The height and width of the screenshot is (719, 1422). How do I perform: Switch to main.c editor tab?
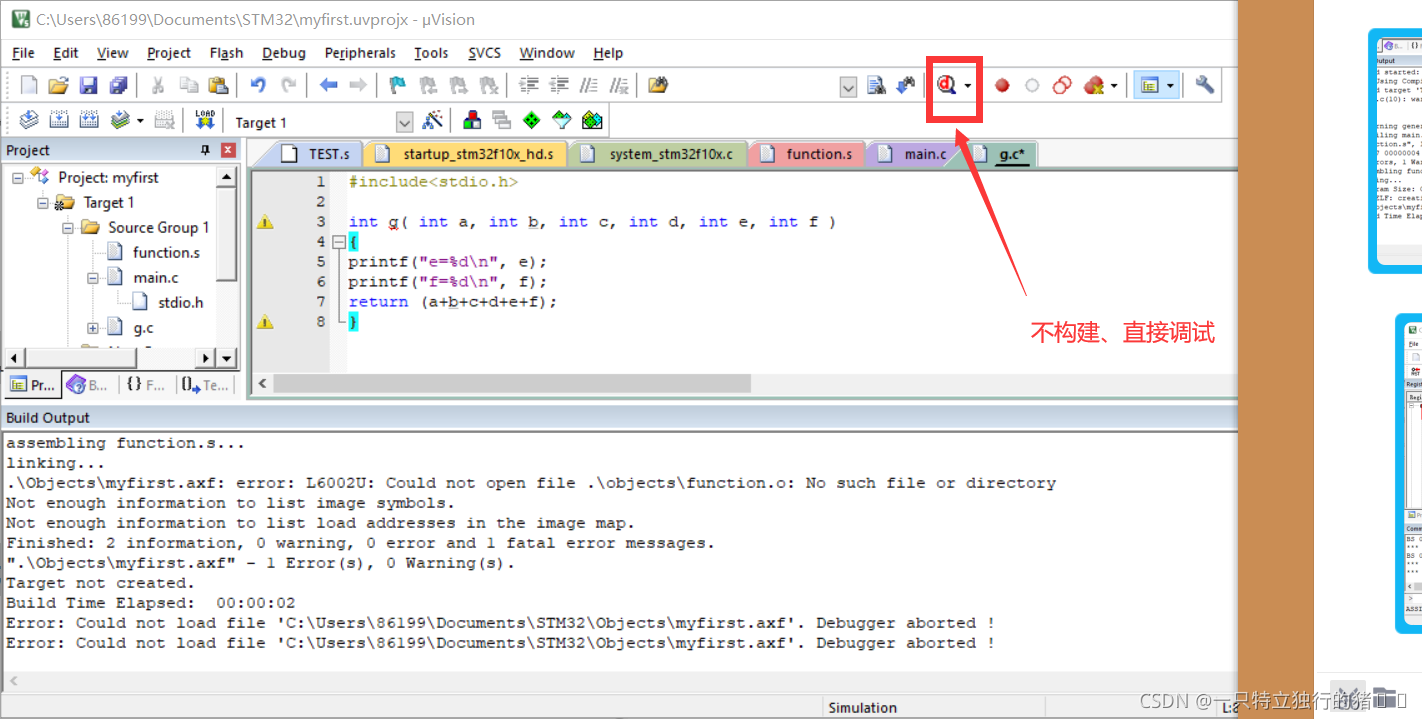912,154
